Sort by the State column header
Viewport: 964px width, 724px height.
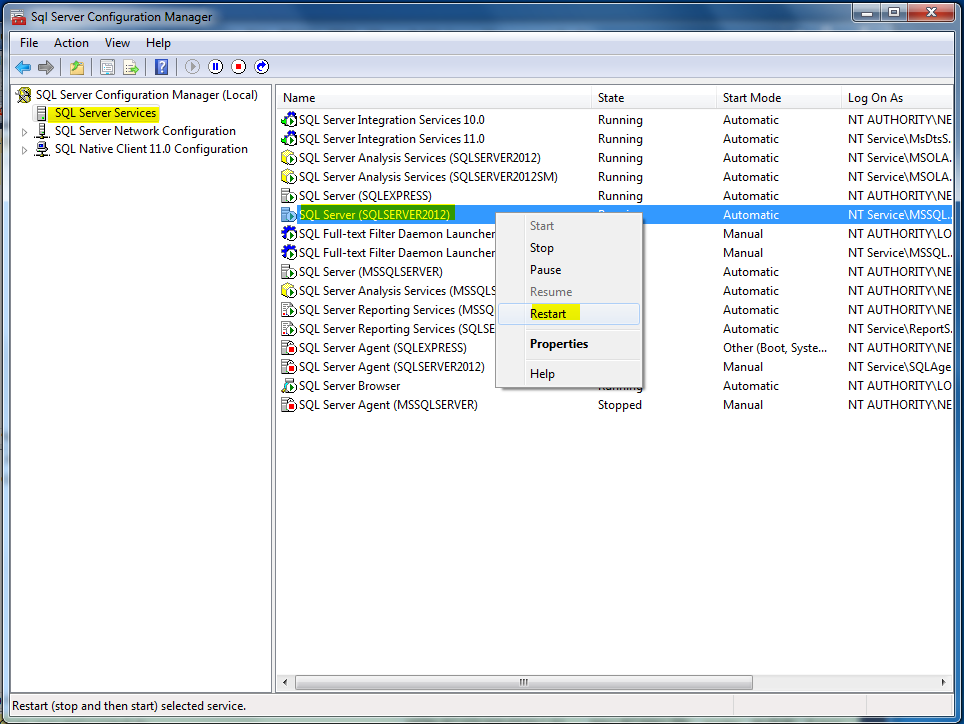[654, 98]
